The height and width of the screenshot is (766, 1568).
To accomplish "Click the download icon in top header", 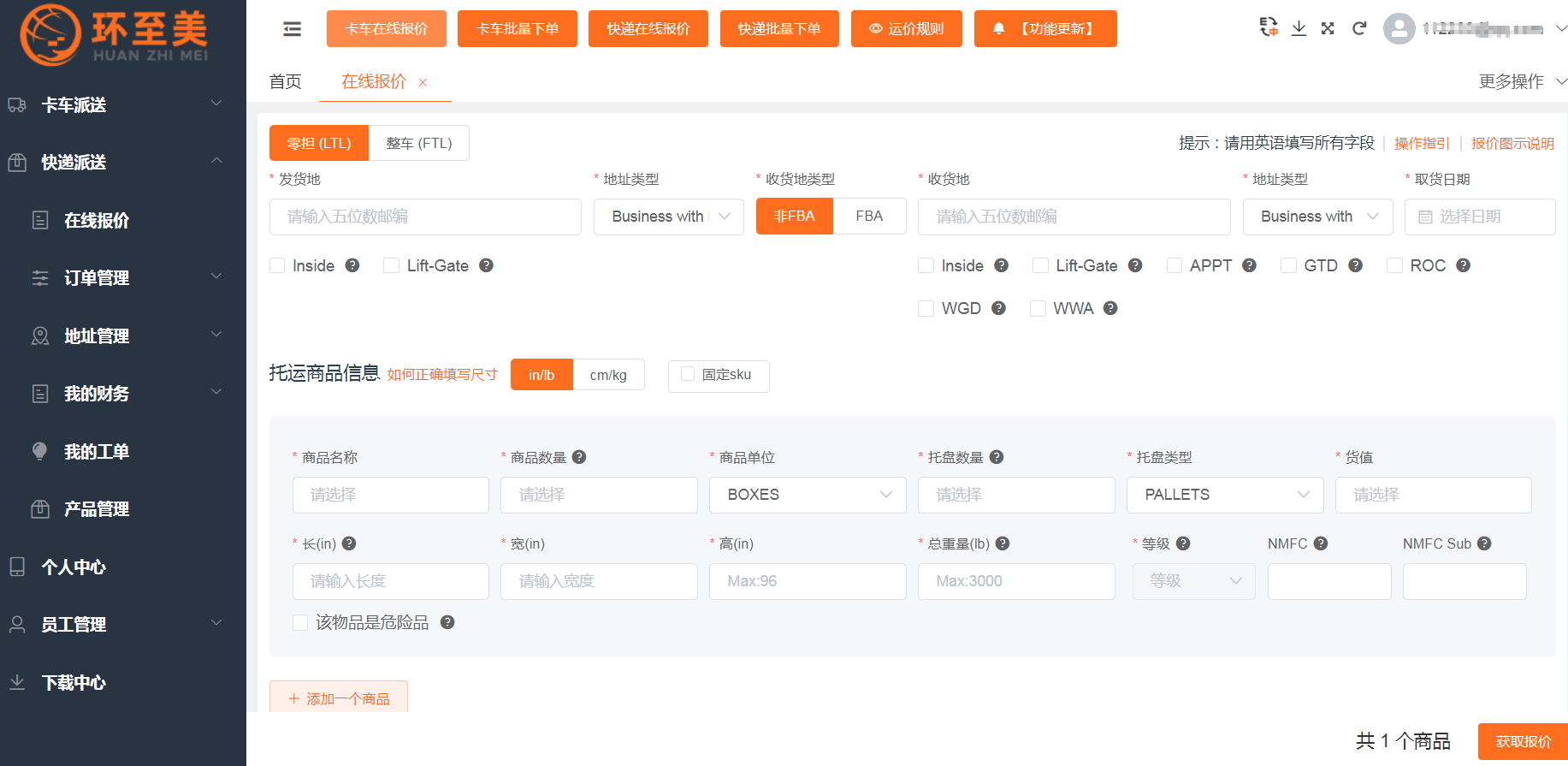I will click(1299, 28).
